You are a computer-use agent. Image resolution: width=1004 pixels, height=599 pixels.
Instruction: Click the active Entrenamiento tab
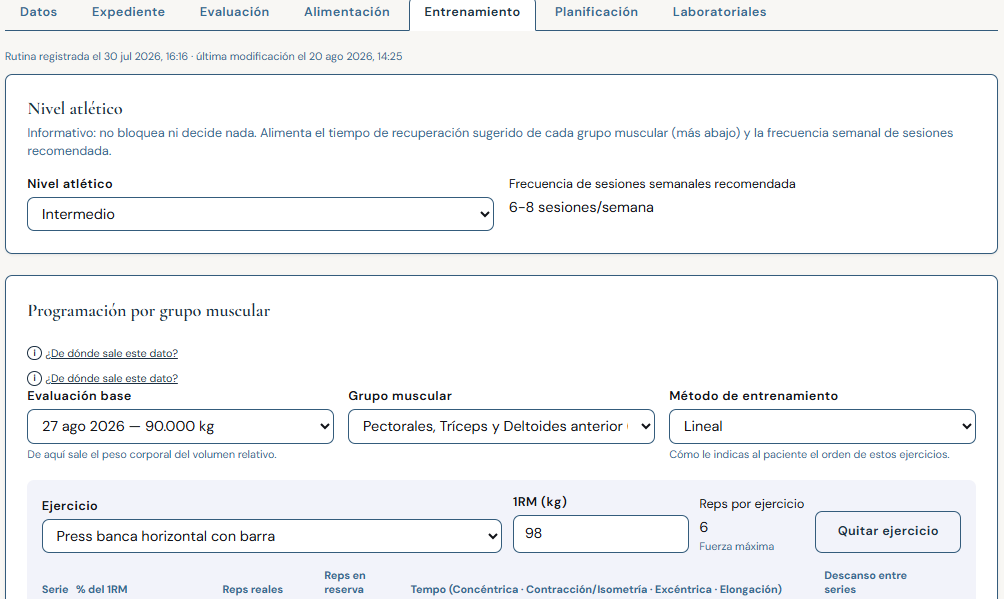pyautogui.click(x=472, y=12)
